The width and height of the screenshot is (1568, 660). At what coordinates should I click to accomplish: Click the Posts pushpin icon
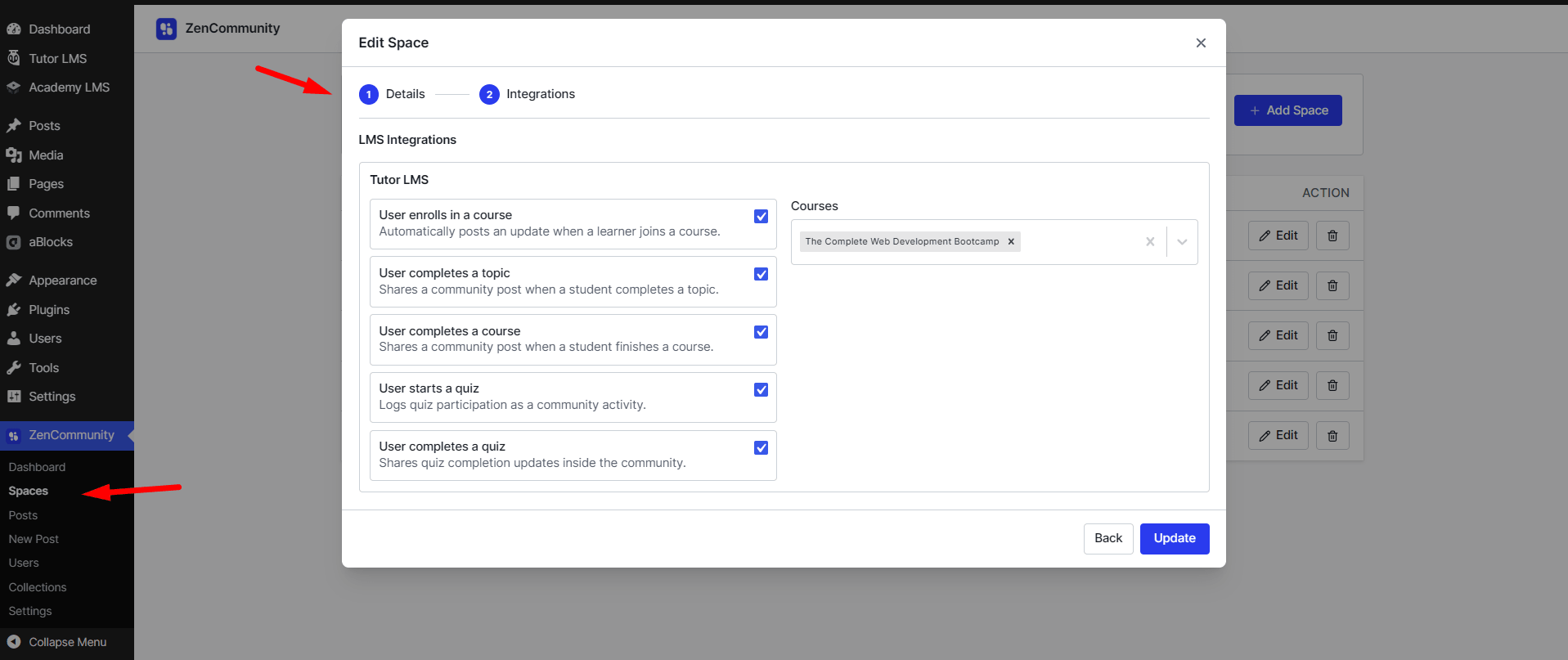click(x=14, y=126)
